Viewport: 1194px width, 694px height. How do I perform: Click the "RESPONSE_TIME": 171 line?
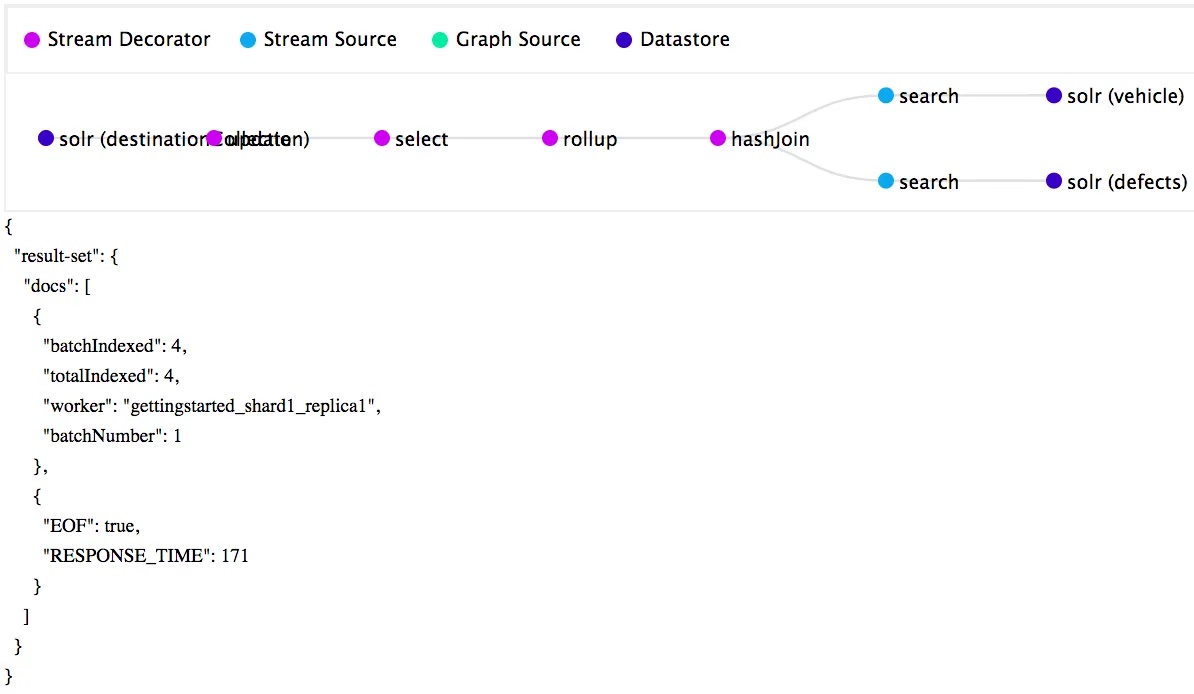145,555
